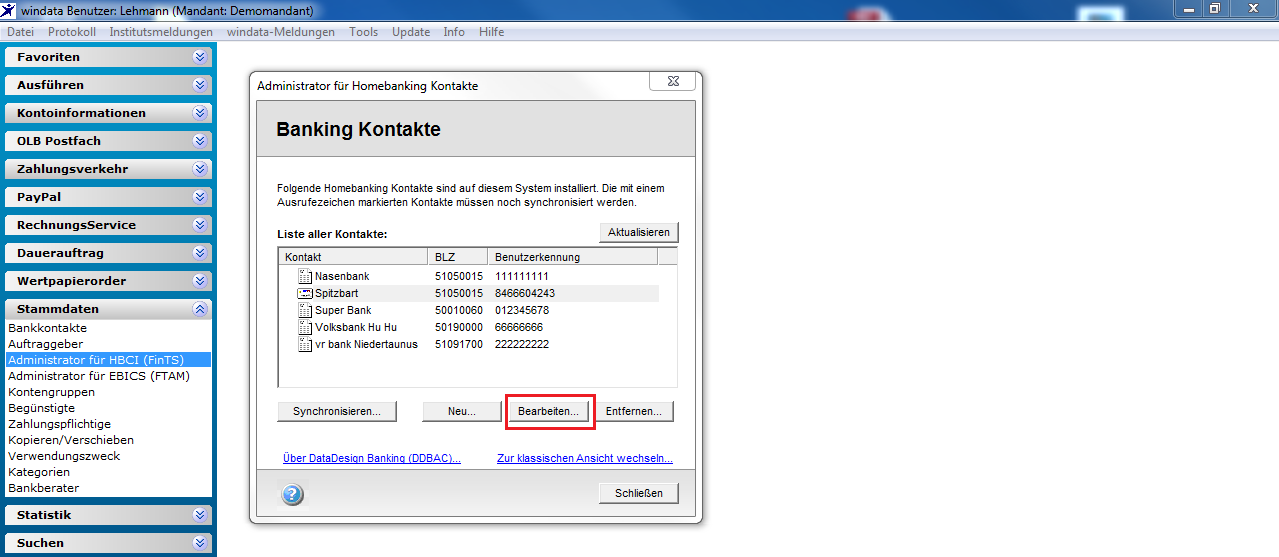Expand the Favoriten panel
Viewport: 1279px width, 557px height.
[x=200, y=57]
